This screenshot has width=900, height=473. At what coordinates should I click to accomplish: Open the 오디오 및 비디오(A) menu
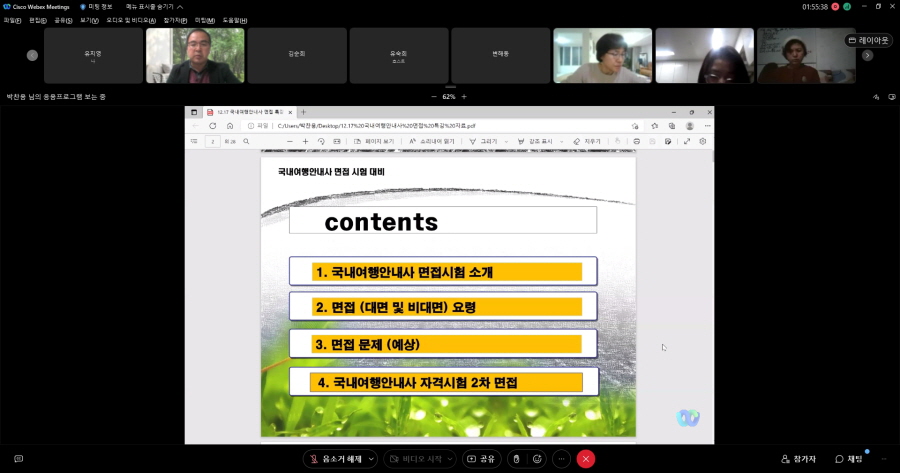tap(131, 20)
